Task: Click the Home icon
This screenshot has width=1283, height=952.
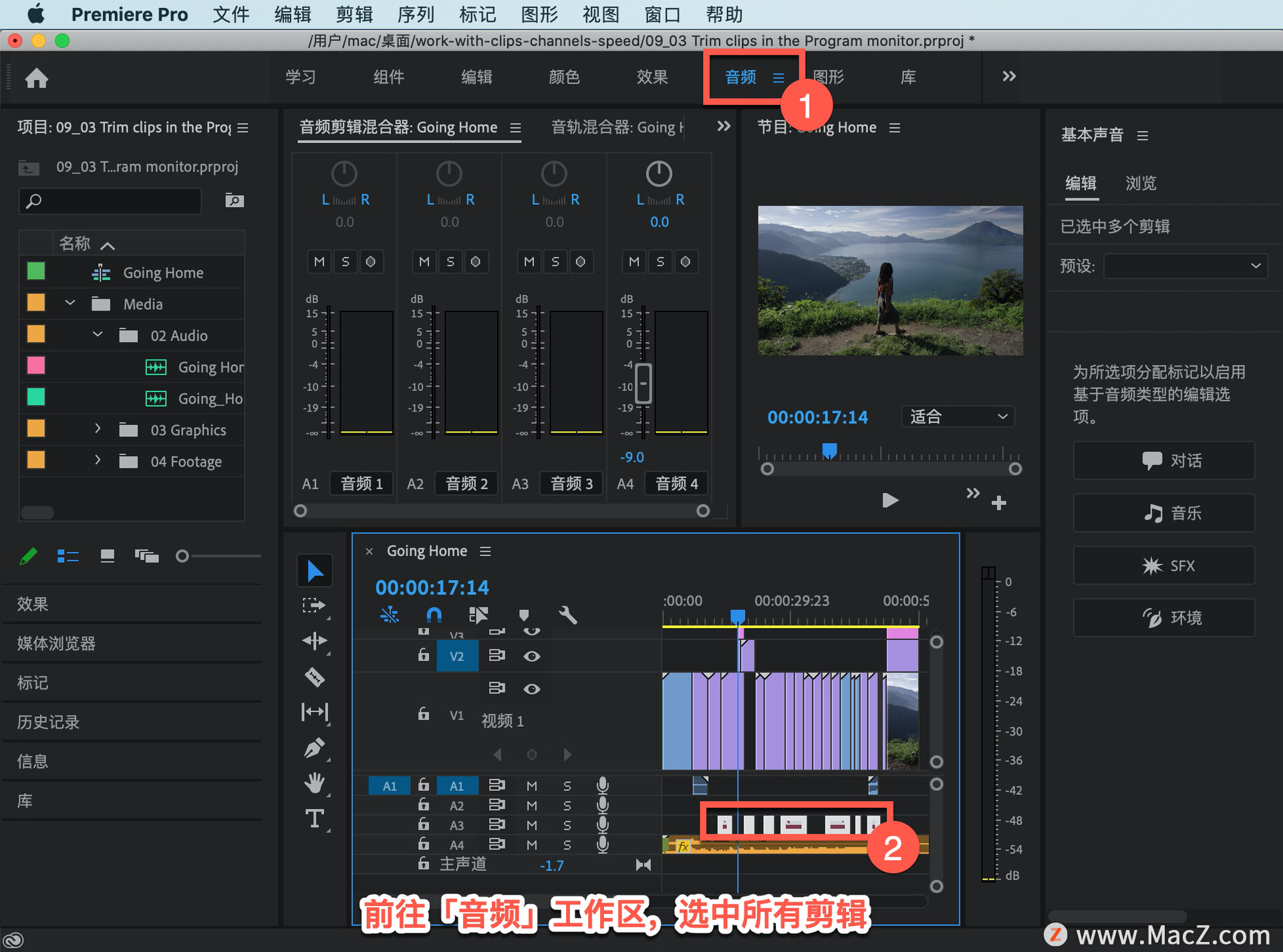Action: click(x=37, y=78)
